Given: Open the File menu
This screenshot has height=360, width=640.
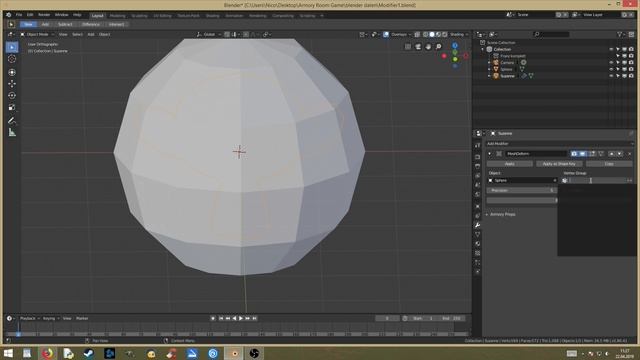Looking at the screenshot, I should (19, 15).
